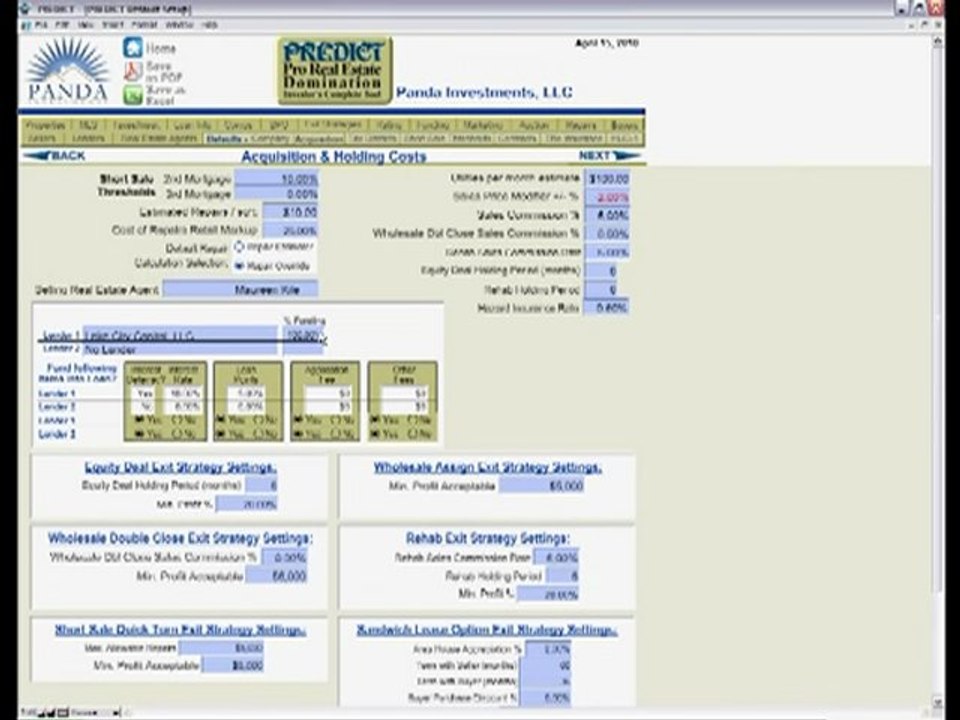
Task: Click the PREDICT Pro Real Estate Domination logo
Action: point(334,70)
